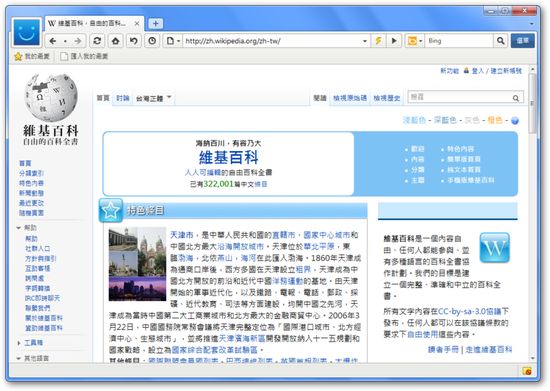Click the Wikipedia globe logo

[51, 97]
